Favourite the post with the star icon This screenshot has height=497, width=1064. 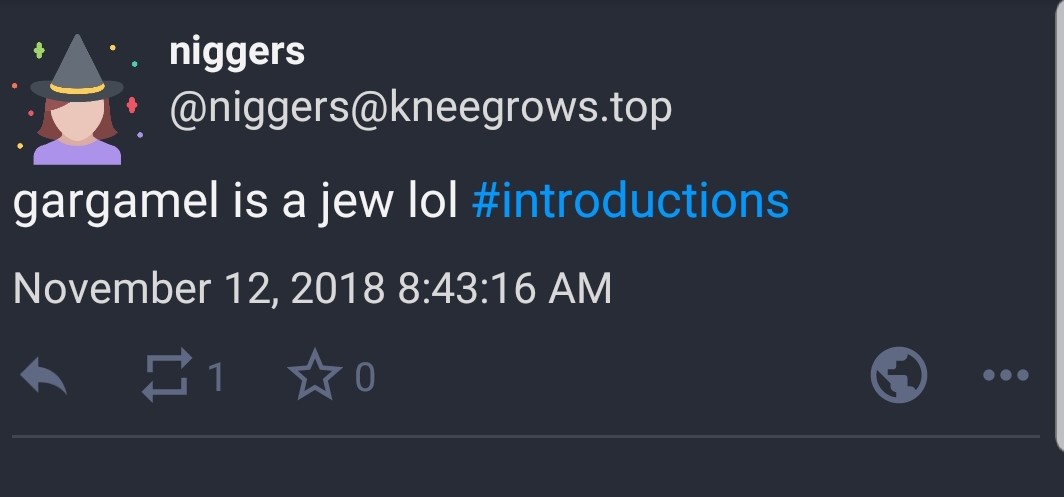[315, 375]
